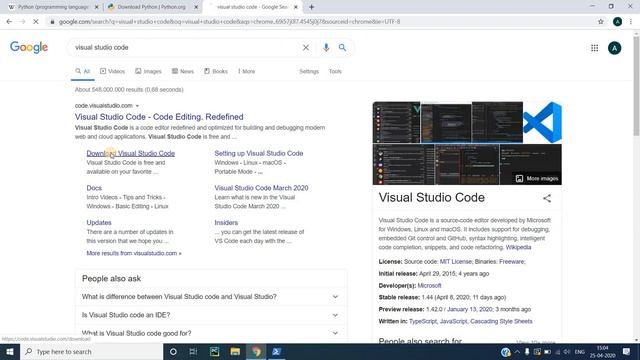Open the Wikipedia link in the description

click(x=518, y=247)
